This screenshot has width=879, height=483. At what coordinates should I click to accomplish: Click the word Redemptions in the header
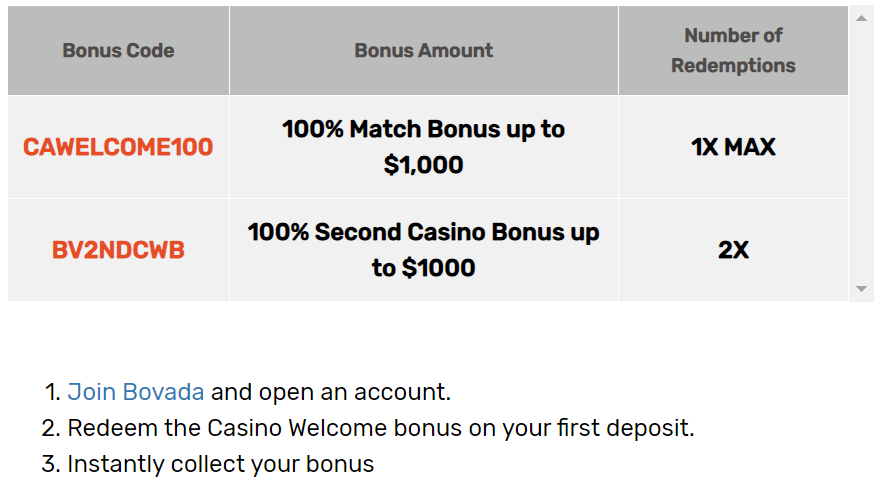(733, 66)
